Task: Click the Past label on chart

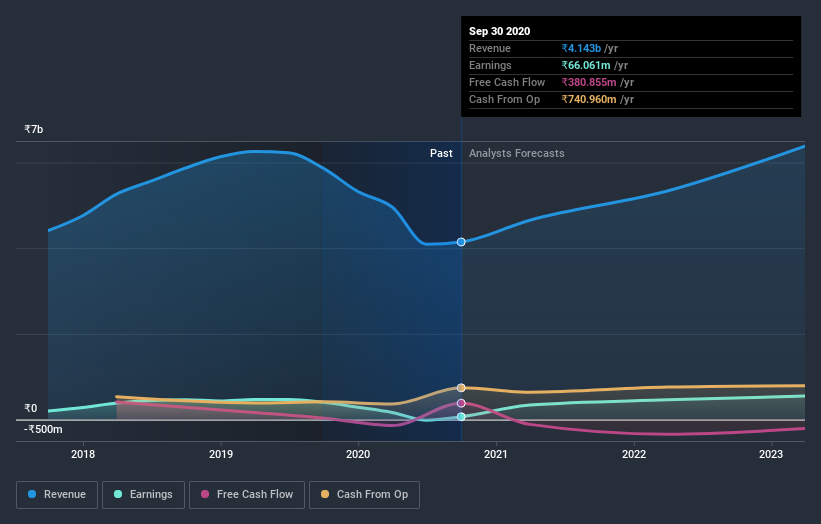Action: (441, 153)
